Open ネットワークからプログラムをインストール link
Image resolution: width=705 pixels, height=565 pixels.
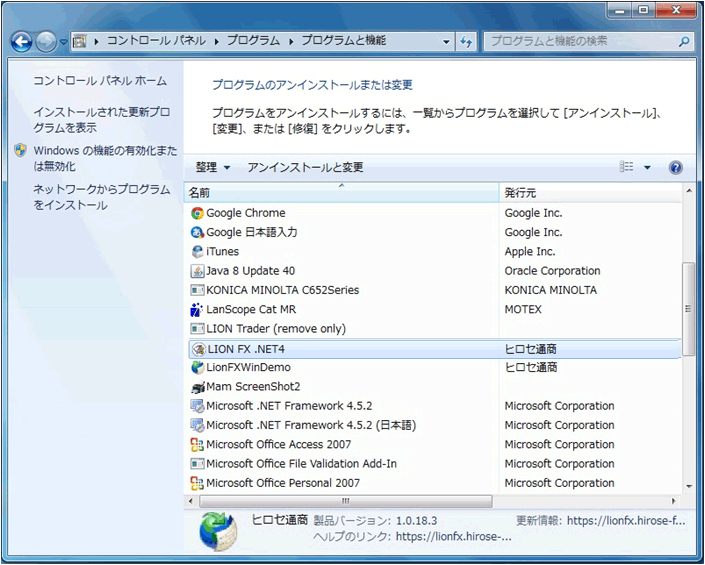(102, 197)
